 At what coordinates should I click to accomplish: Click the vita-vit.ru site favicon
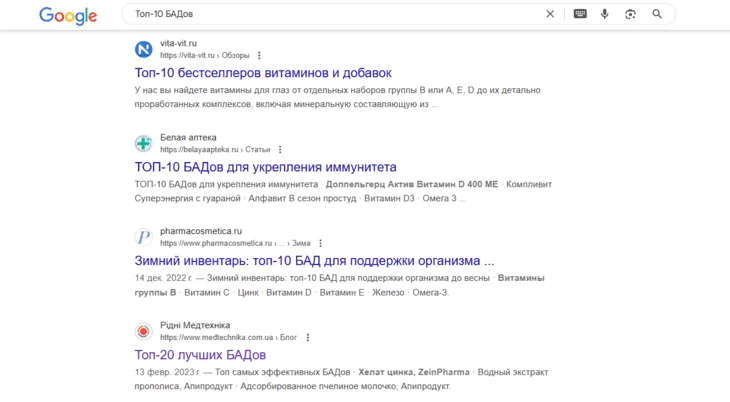tap(143, 49)
